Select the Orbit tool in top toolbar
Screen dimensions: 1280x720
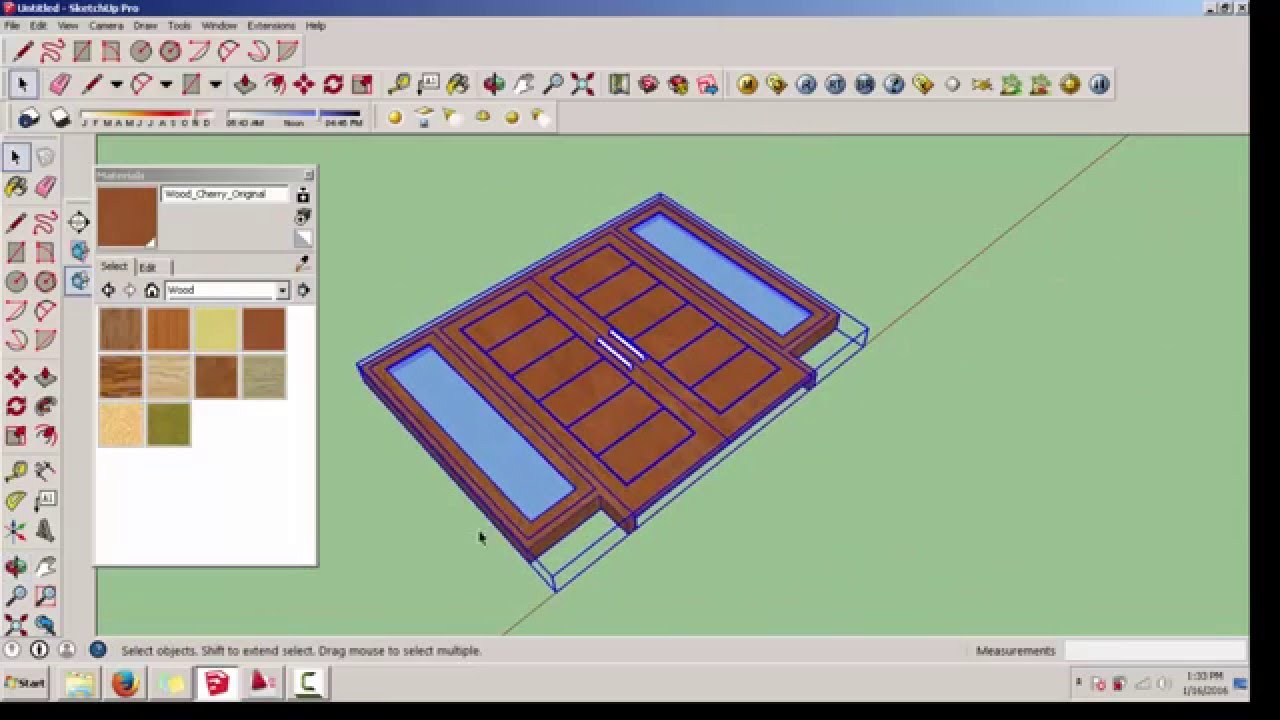pyautogui.click(x=494, y=85)
